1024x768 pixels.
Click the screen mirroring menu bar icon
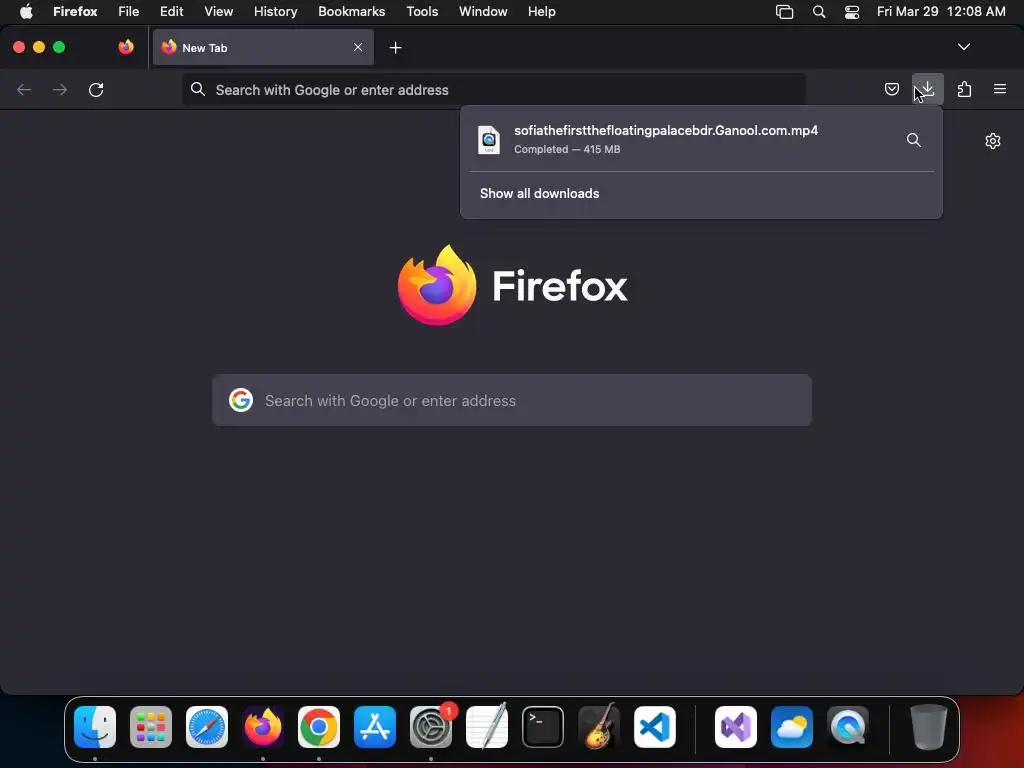tap(784, 11)
